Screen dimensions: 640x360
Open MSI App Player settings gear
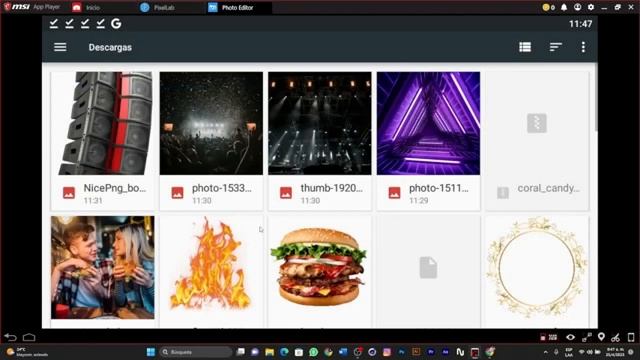click(591, 7)
